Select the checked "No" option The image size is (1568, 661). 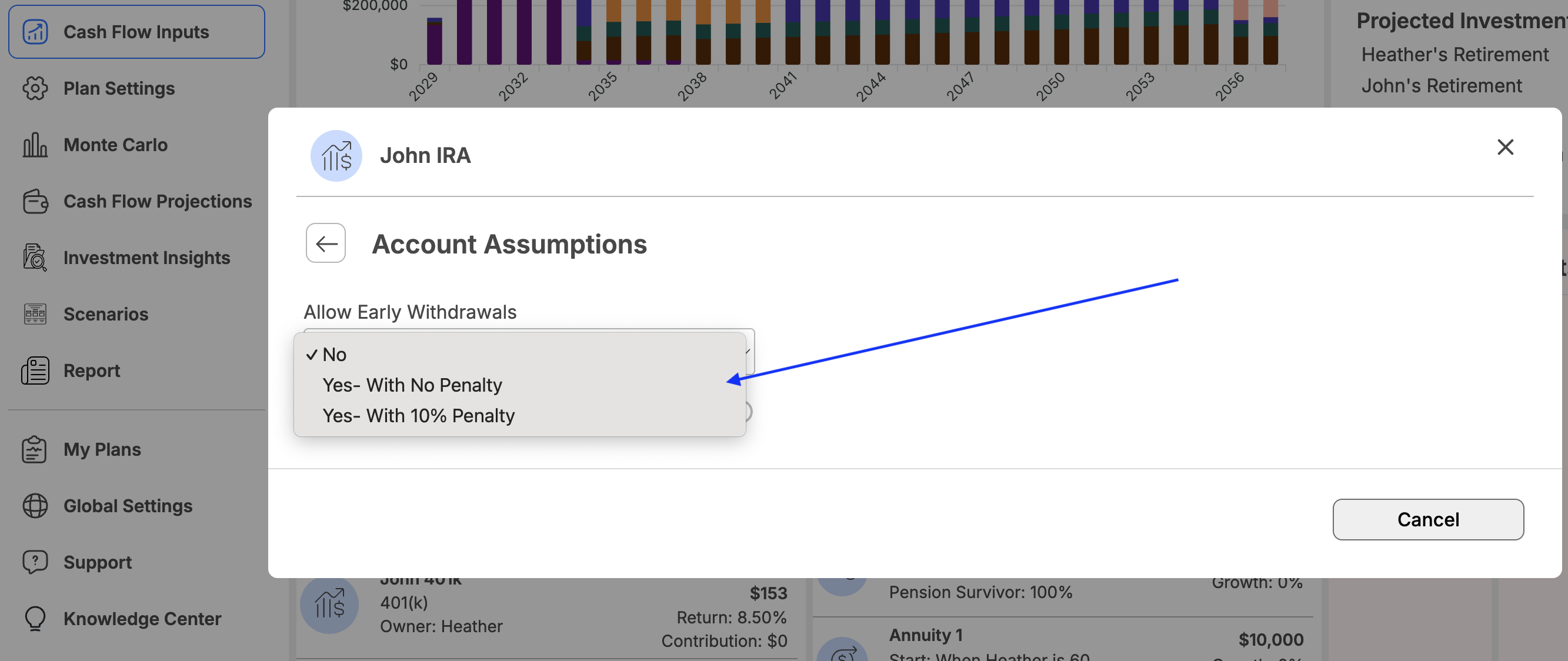tap(334, 354)
